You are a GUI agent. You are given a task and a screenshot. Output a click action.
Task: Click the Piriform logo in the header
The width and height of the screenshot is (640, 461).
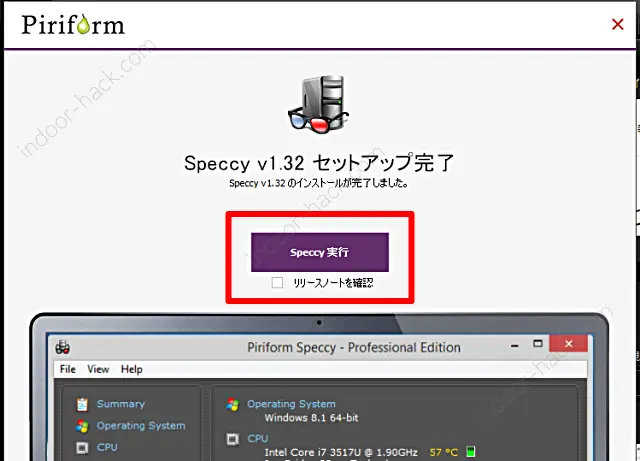(73, 24)
